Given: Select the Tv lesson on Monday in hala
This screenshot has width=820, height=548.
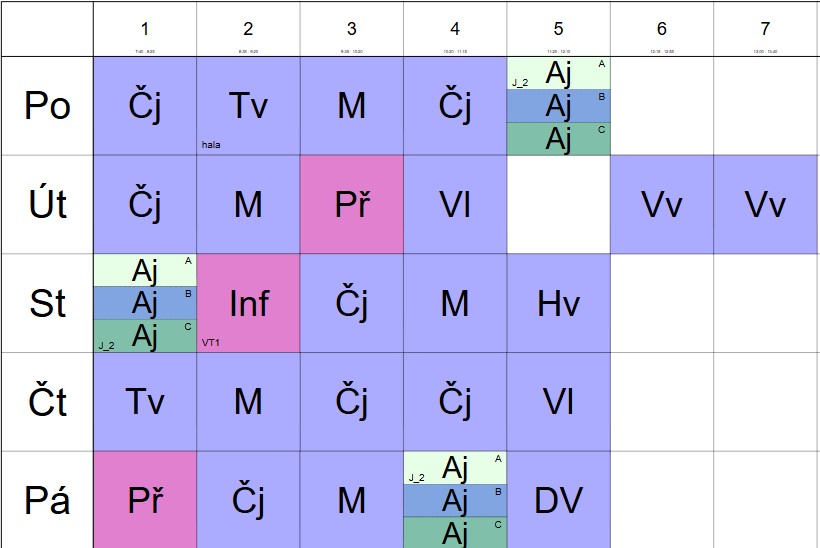Looking at the screenshot, I should click(248, 106).
